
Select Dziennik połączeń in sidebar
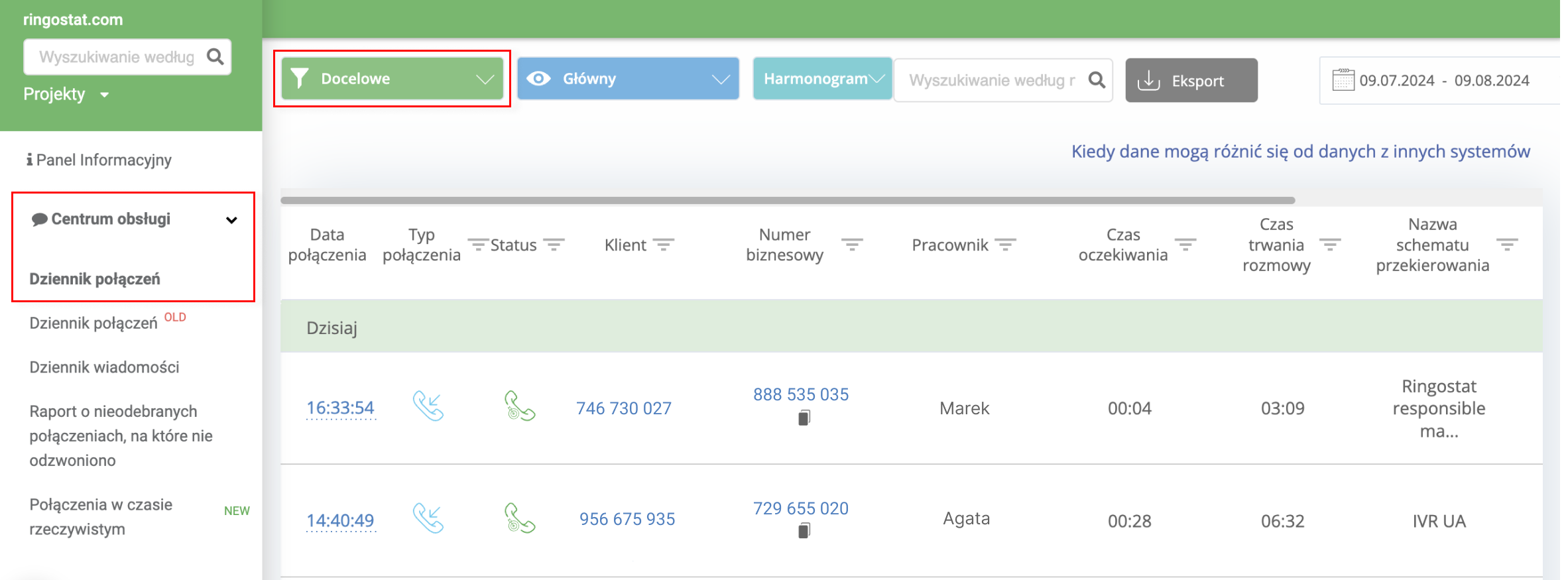(x=95, y=279)
